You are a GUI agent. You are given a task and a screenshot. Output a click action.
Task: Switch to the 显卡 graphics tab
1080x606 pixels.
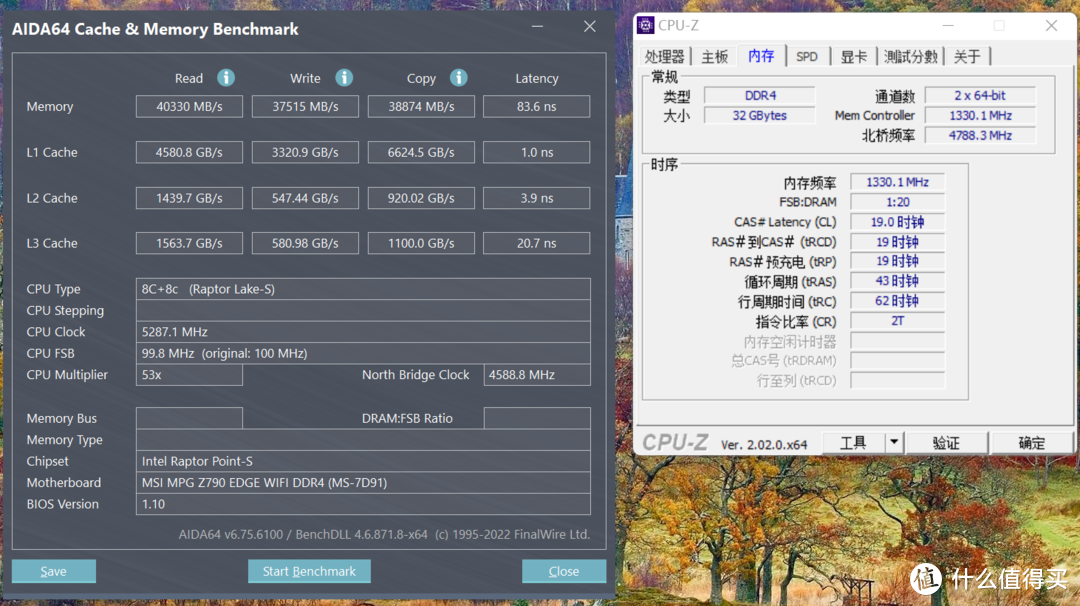(852, 57)
